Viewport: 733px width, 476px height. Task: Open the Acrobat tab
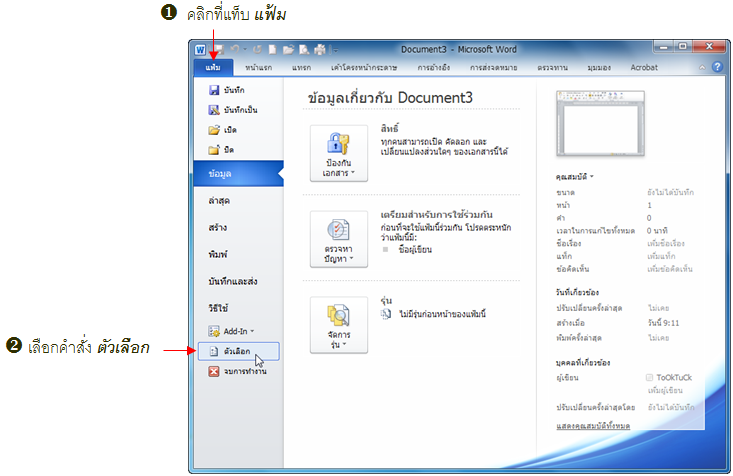point(644,67)
